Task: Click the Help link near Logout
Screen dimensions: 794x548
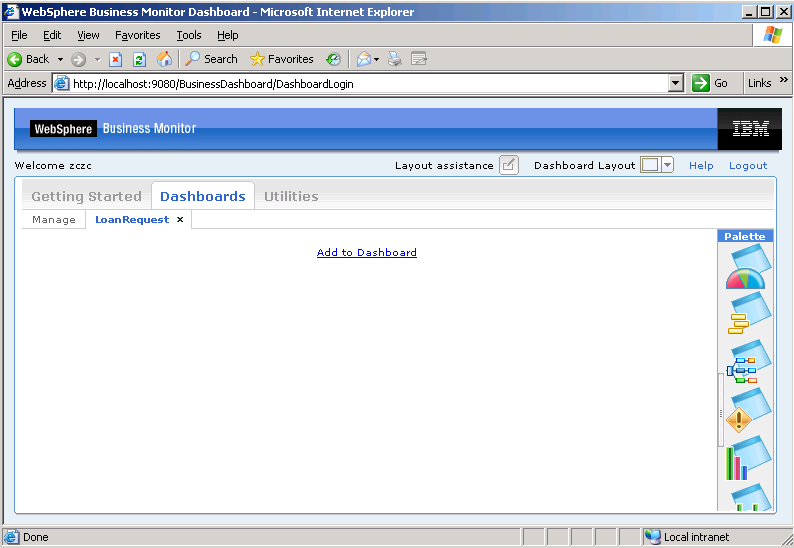Action: point(701,165)
